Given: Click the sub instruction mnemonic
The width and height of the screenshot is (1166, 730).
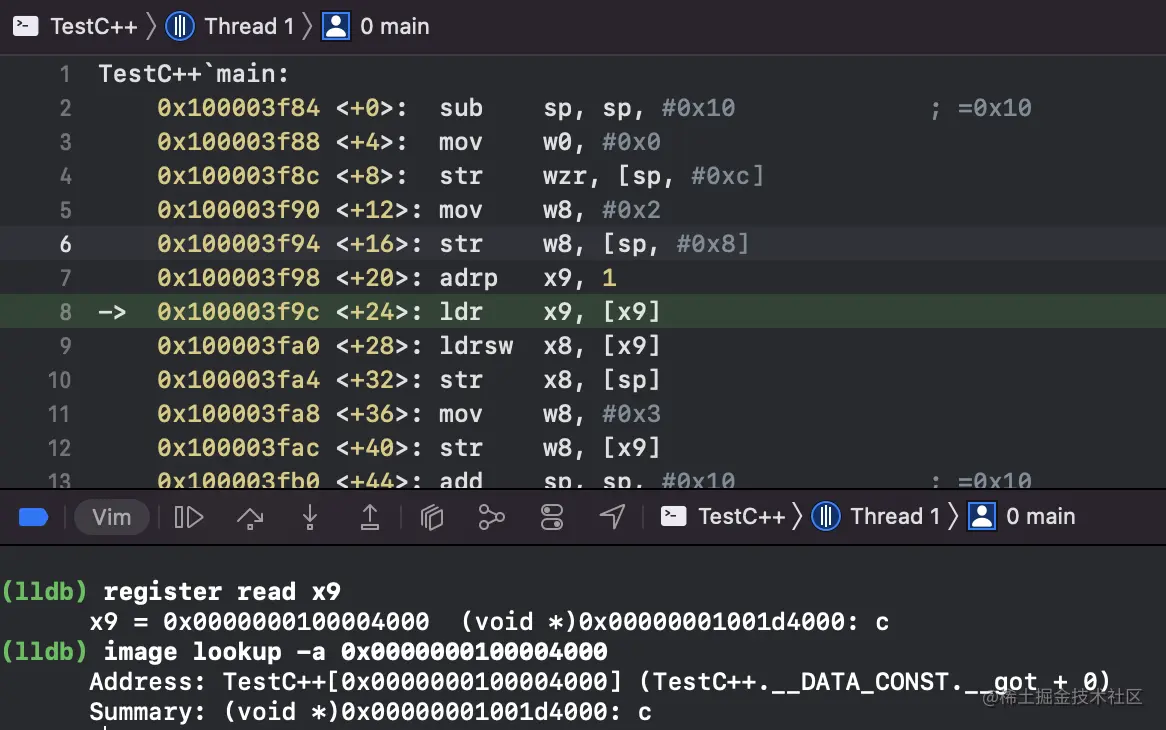Looking at the screenshot, I should point(461,109).
